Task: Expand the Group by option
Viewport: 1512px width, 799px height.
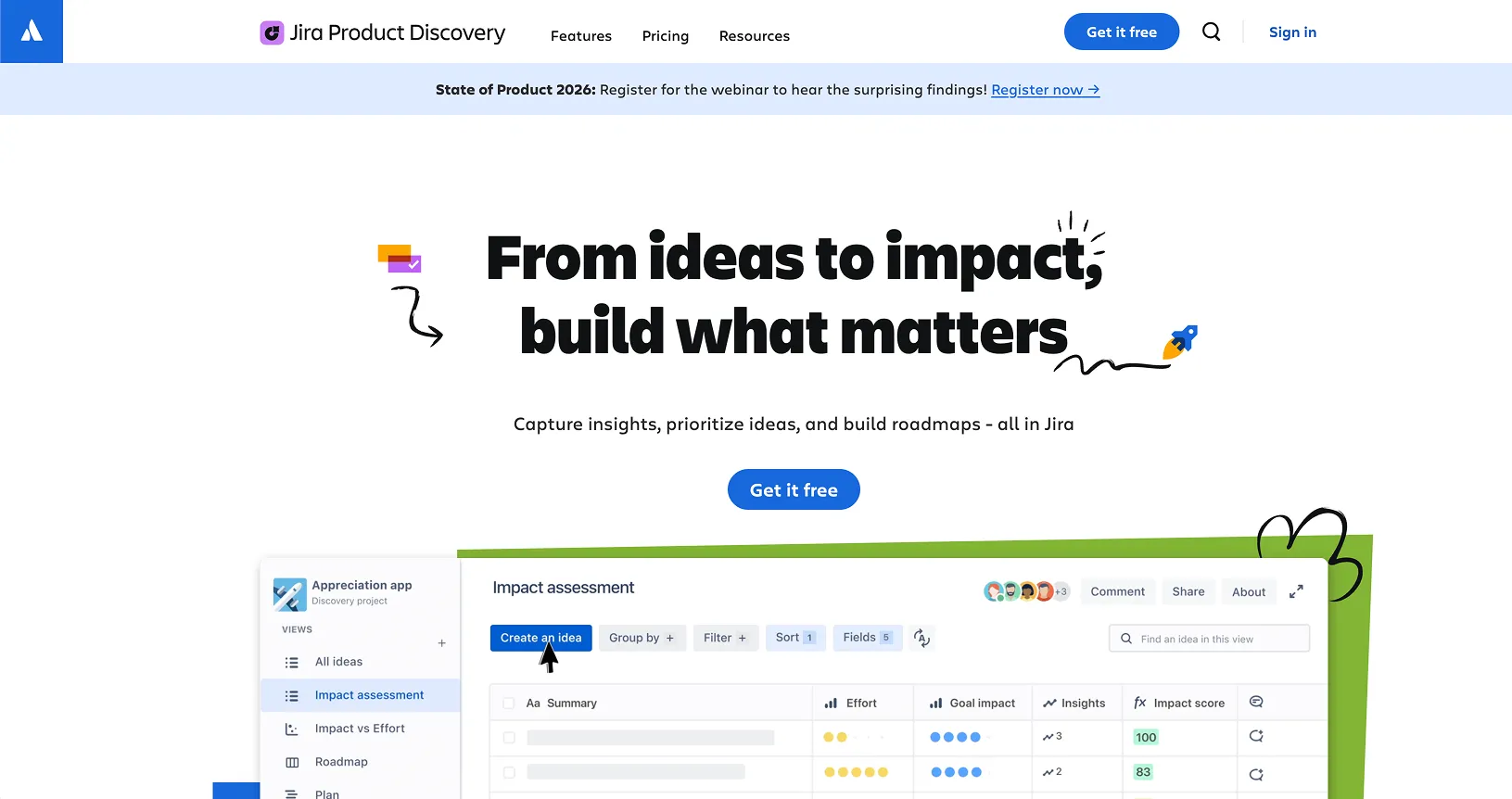Action: (642, 638)
